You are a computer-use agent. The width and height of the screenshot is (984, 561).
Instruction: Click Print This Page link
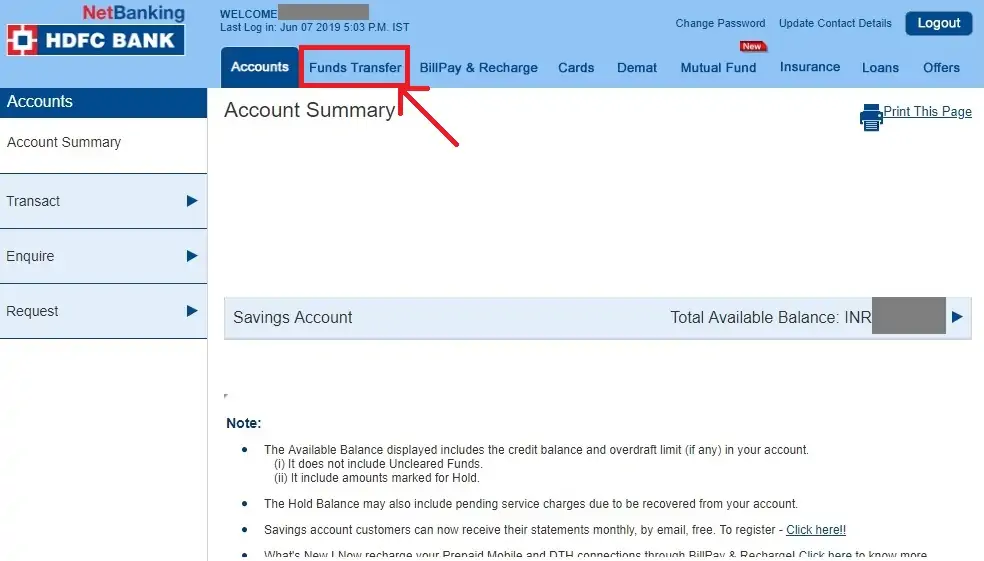928,112
